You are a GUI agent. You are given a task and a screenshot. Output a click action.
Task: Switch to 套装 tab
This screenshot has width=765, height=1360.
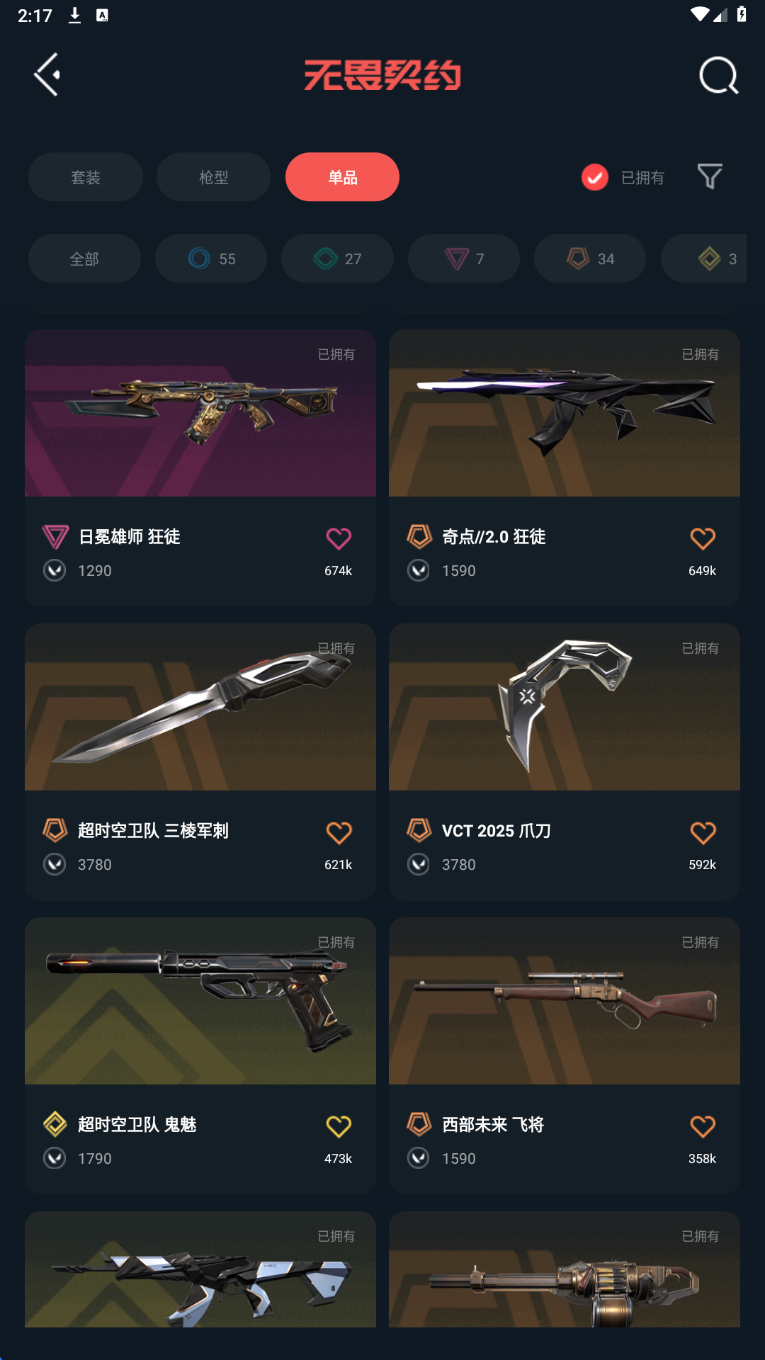[85, 177]
